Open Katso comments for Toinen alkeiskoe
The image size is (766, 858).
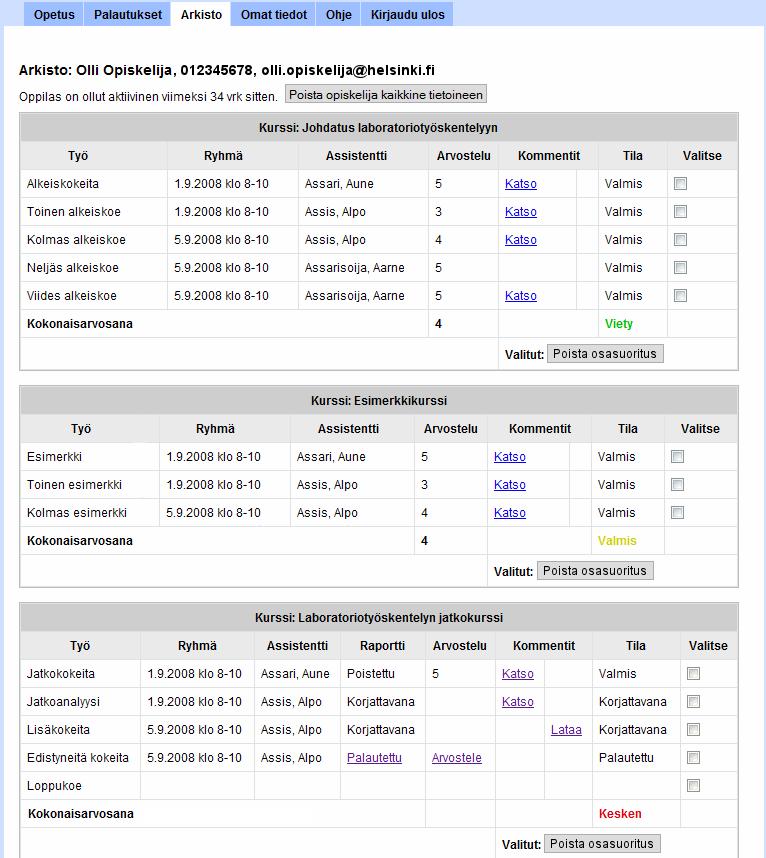(520, 212)
